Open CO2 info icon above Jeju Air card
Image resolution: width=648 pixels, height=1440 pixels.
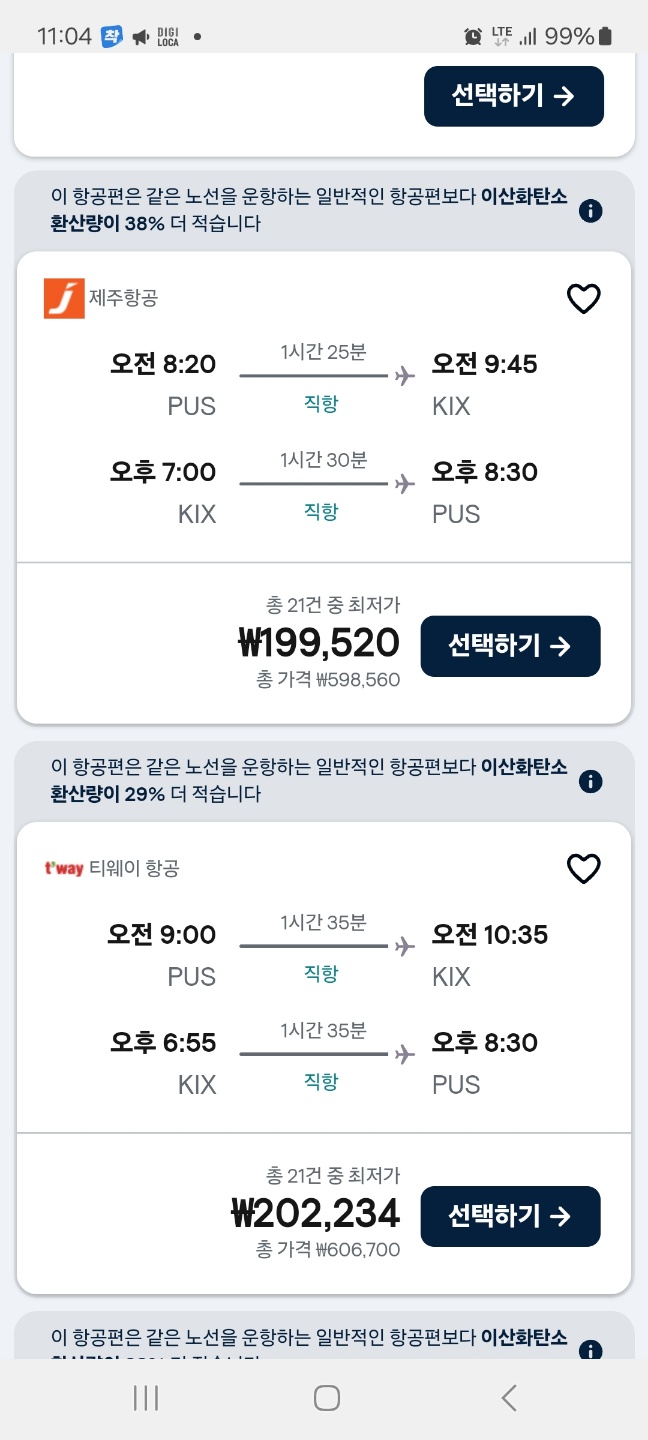coord(591,211)
